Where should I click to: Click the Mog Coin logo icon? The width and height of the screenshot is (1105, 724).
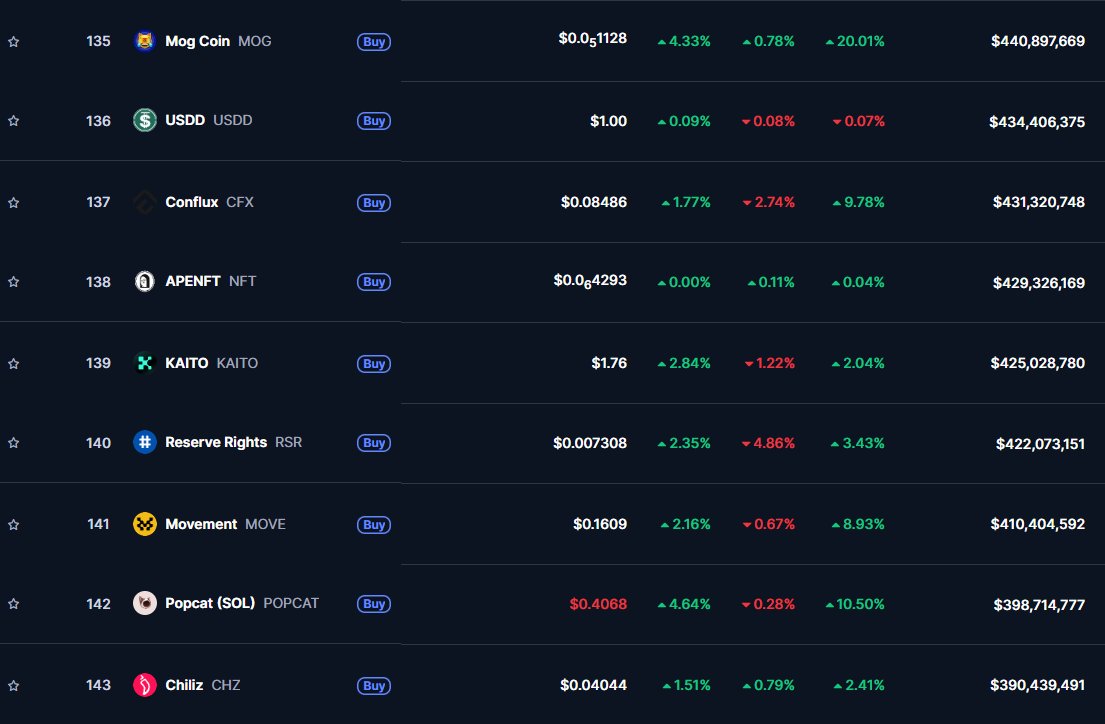[x=144, y=42]
